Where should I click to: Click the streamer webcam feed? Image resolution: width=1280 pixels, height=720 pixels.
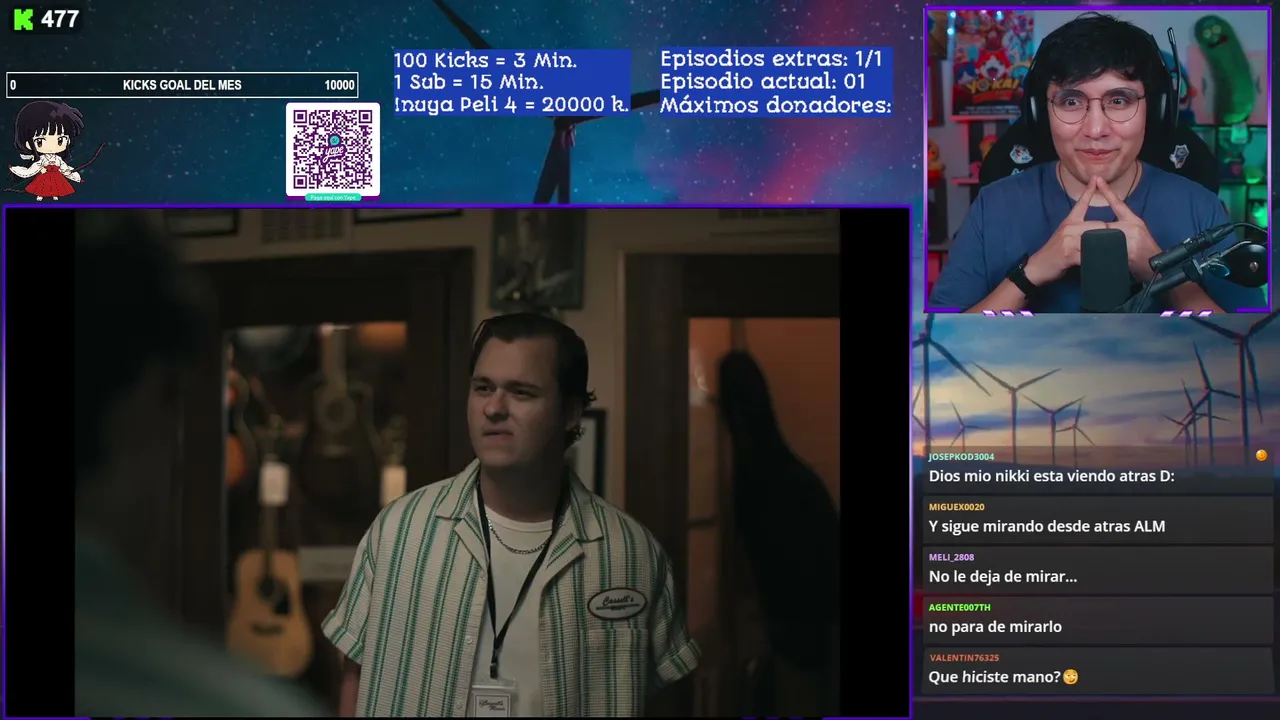click(1097, 160)
